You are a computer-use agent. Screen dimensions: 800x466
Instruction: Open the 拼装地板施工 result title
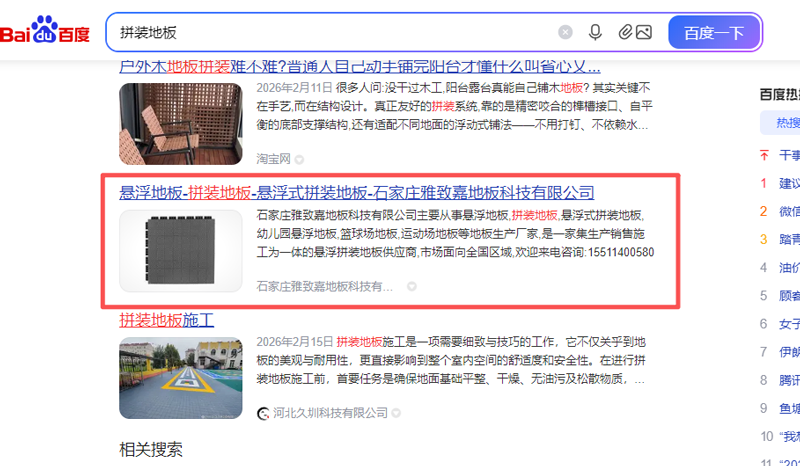point(166,321)
